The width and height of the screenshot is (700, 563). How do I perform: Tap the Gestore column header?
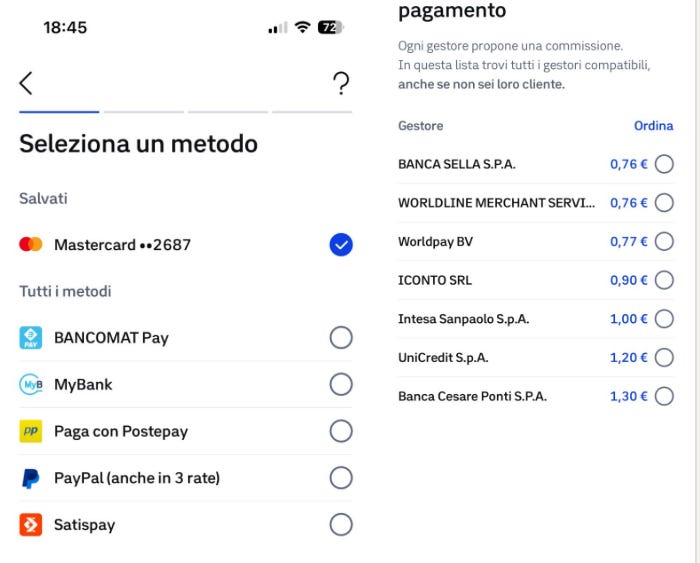pyautogui.click(x=421, y=126)
